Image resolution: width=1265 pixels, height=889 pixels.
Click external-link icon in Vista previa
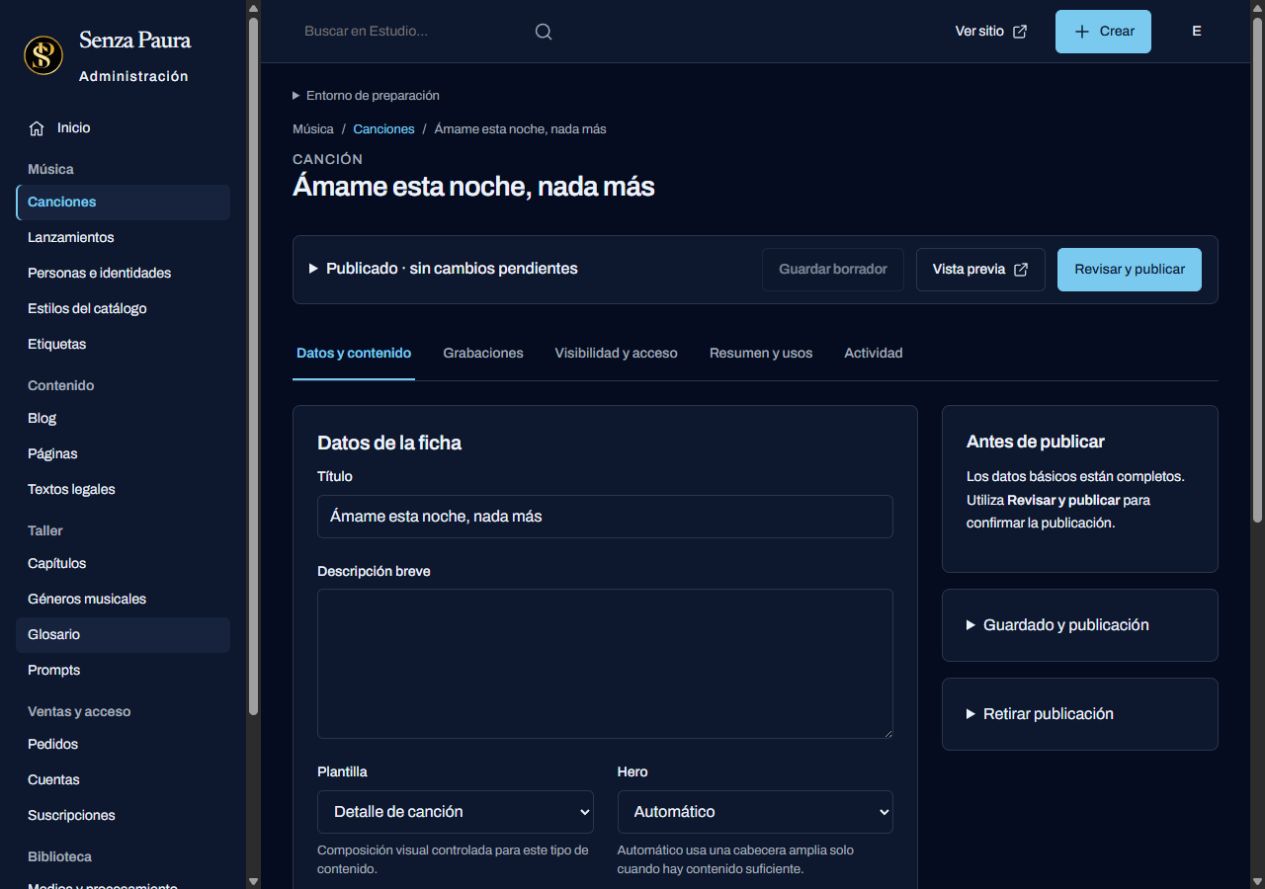(x=1021, y=269)
